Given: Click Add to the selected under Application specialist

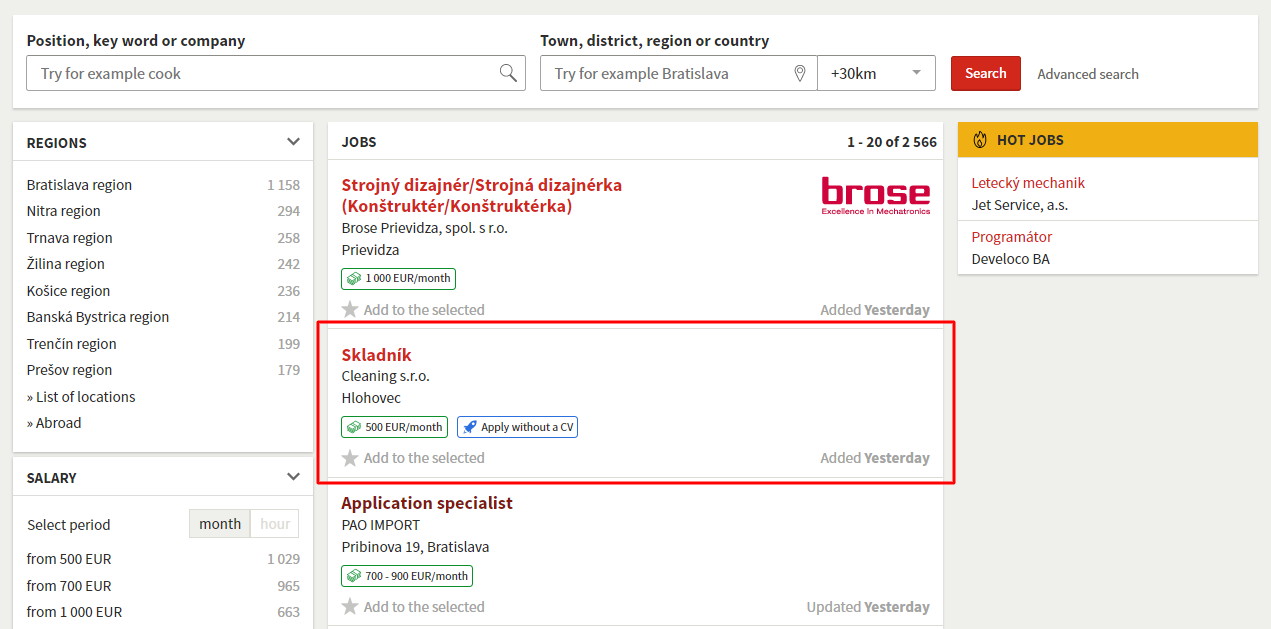Looking at the screenshot, I should coord(424,607).
